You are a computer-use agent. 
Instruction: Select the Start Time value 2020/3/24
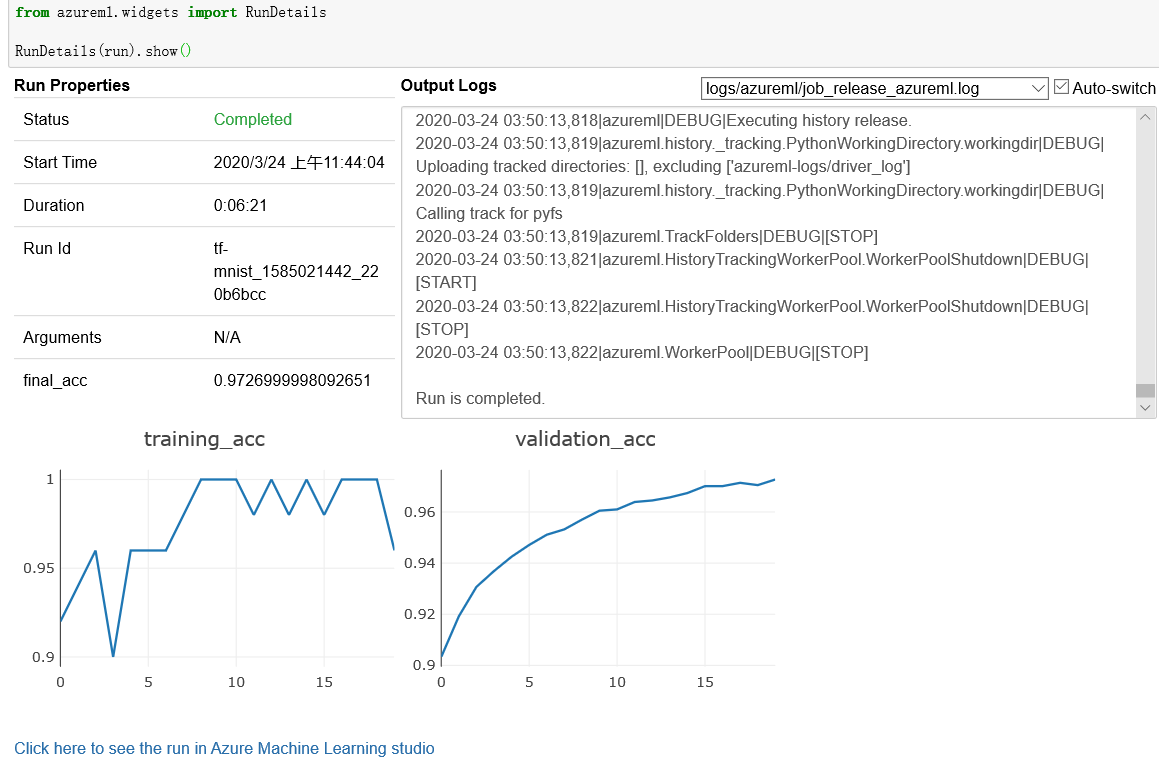299,163
